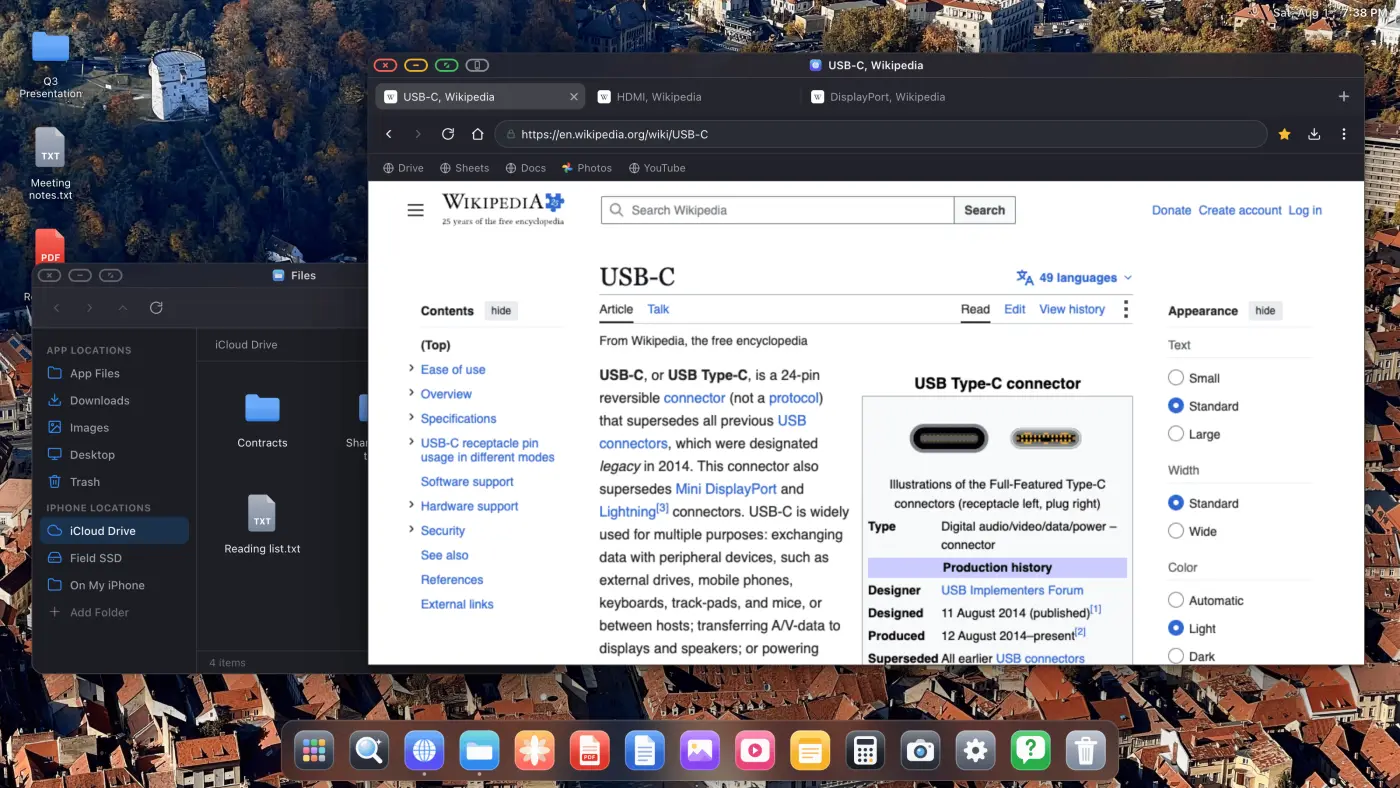Open a new browser tab with the plus icon
Screen dimensions: 1400x788
coord(1344,97)
